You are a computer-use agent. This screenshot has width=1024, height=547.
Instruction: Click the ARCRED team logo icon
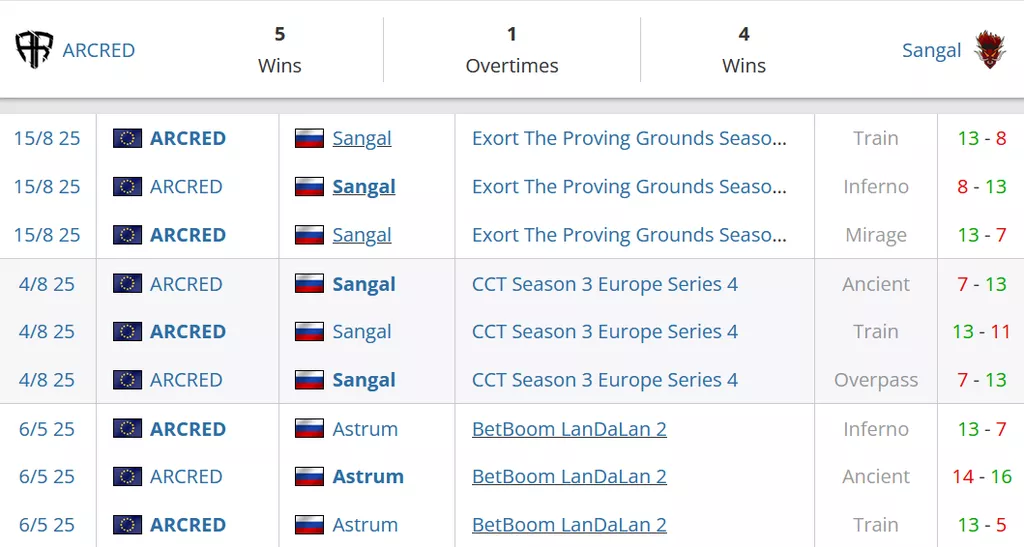coord(34,50)
